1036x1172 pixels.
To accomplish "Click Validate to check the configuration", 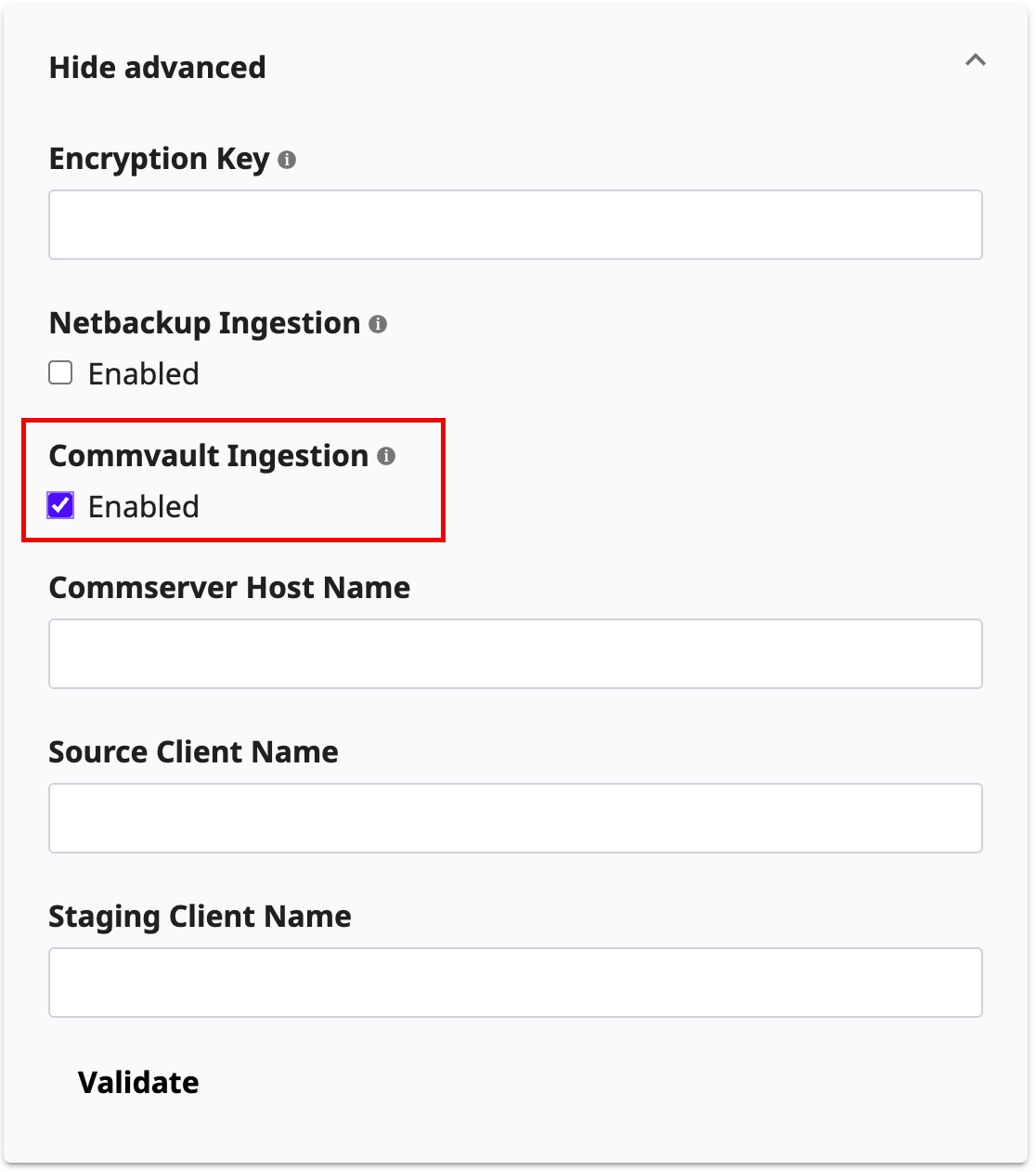I will [x=138, y=1082].
